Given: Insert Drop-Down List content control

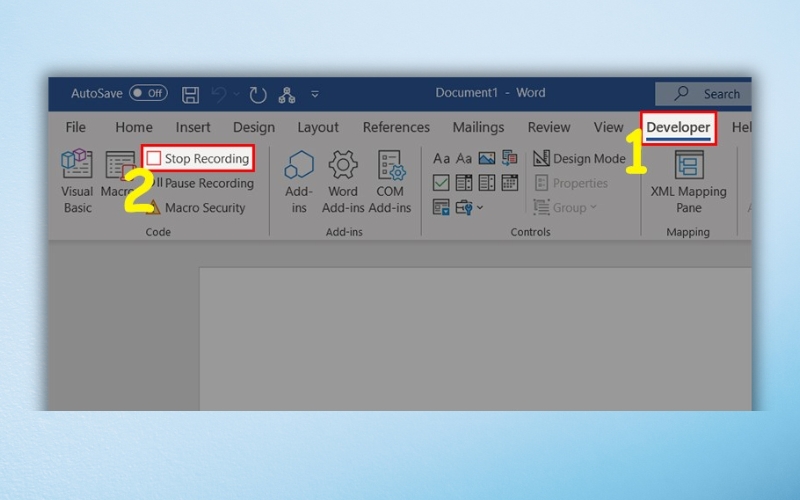Looking at the screenshot, I should (x=487, y=182).
